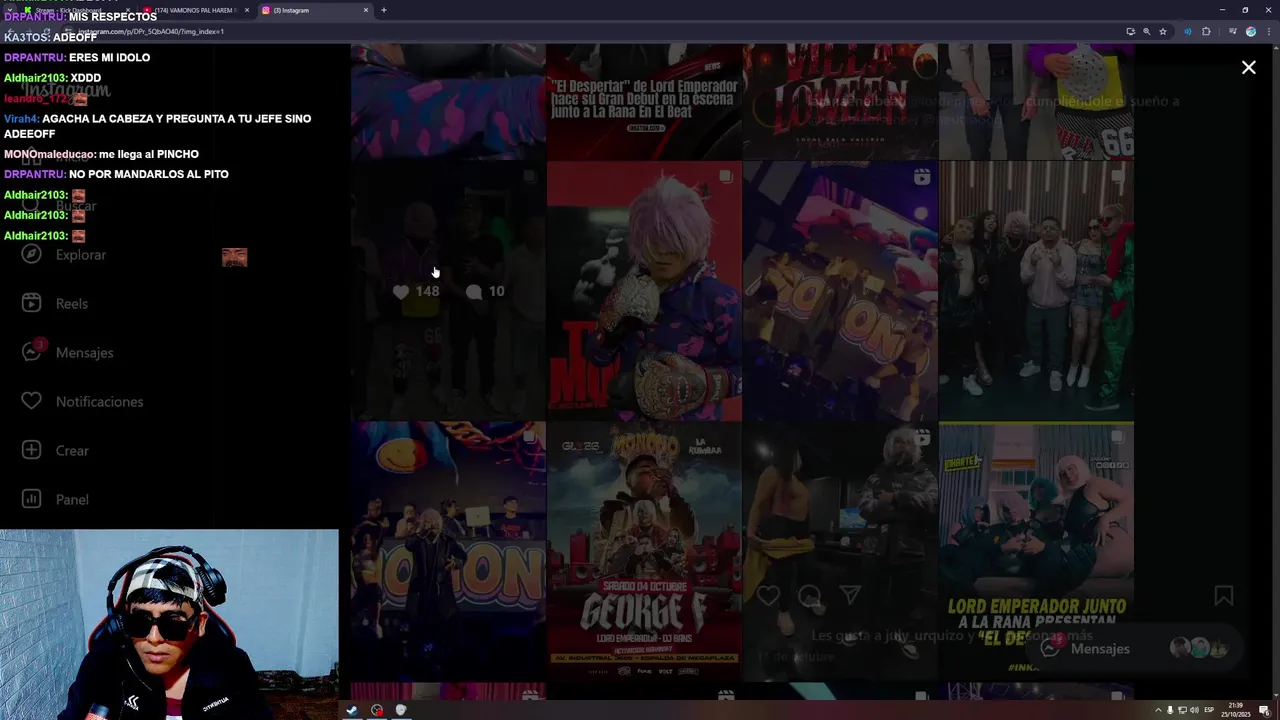Click the MONOmaleducao chat message

pos(101,154)
